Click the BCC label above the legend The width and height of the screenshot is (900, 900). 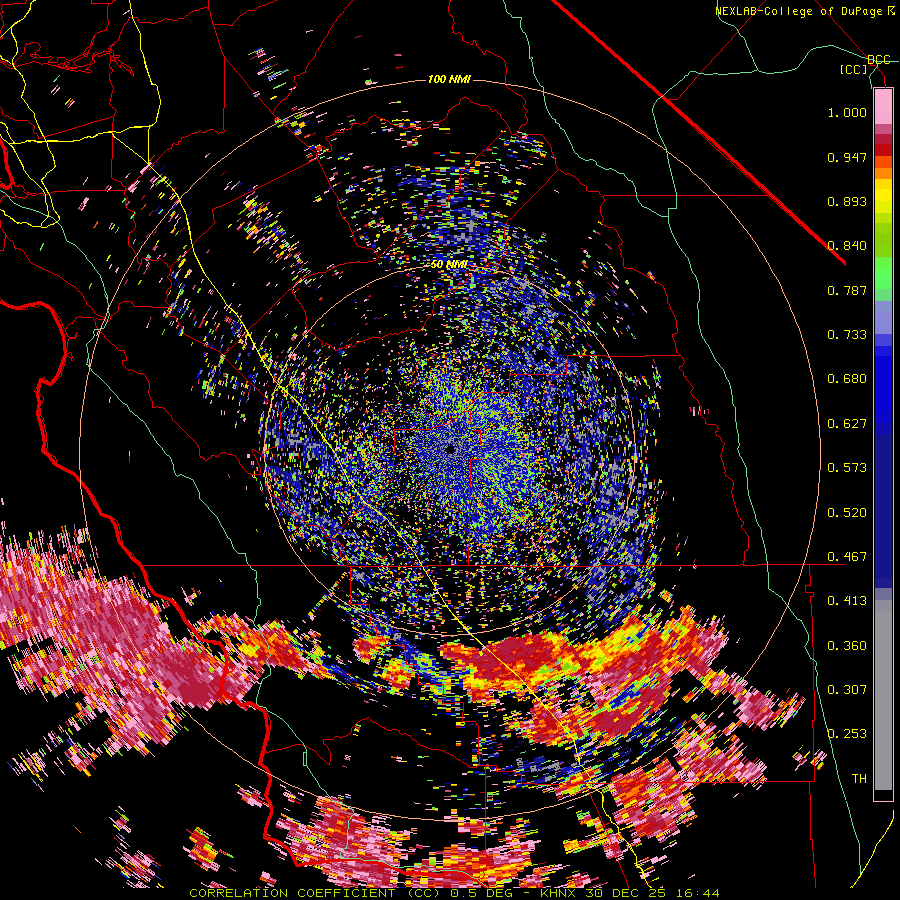(x=879, y=60)
